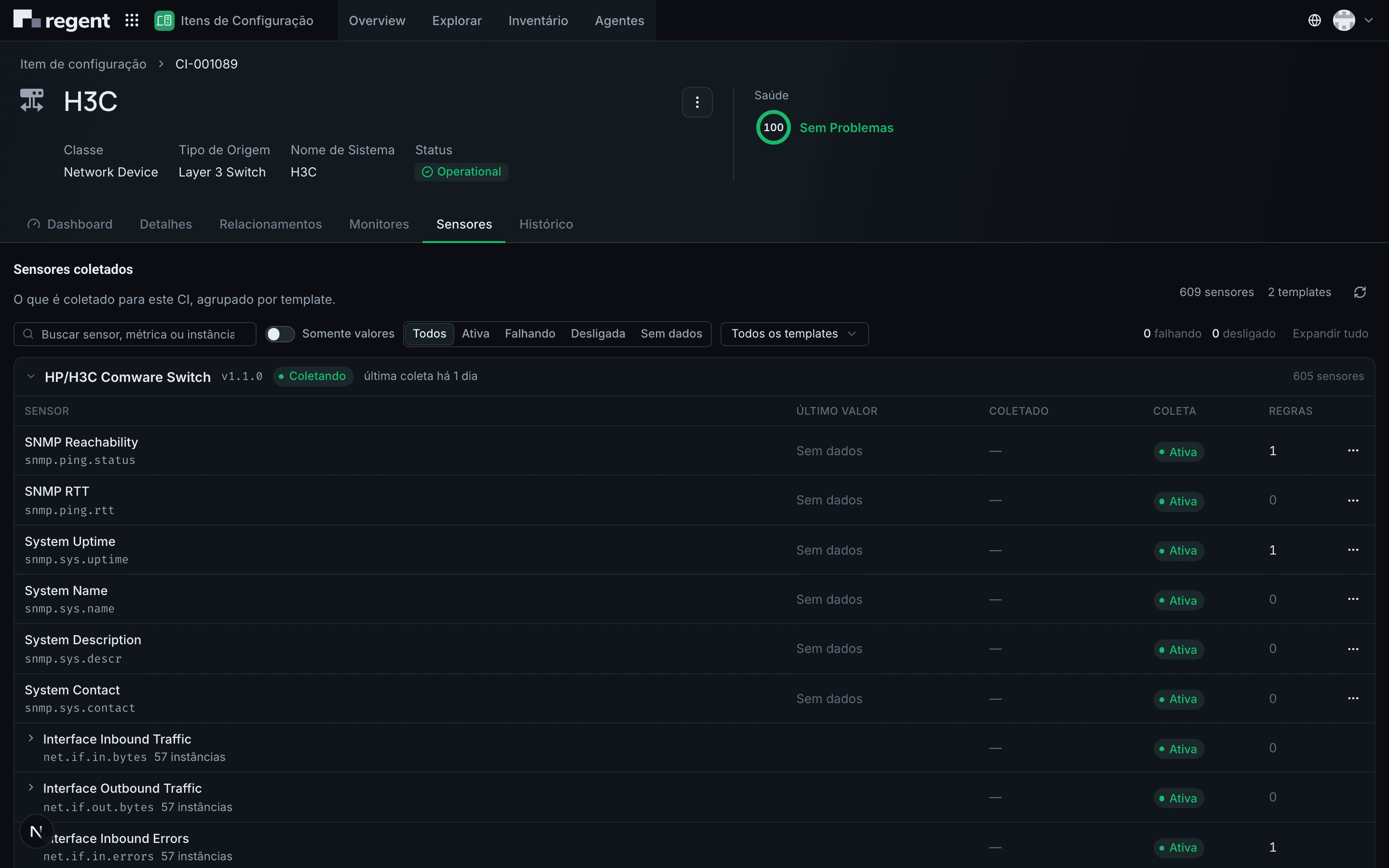The height and width of the screenshot is (868, 1389).
Task: Expand Interface Outbound Traffic instances
Action: pos(31,787)
